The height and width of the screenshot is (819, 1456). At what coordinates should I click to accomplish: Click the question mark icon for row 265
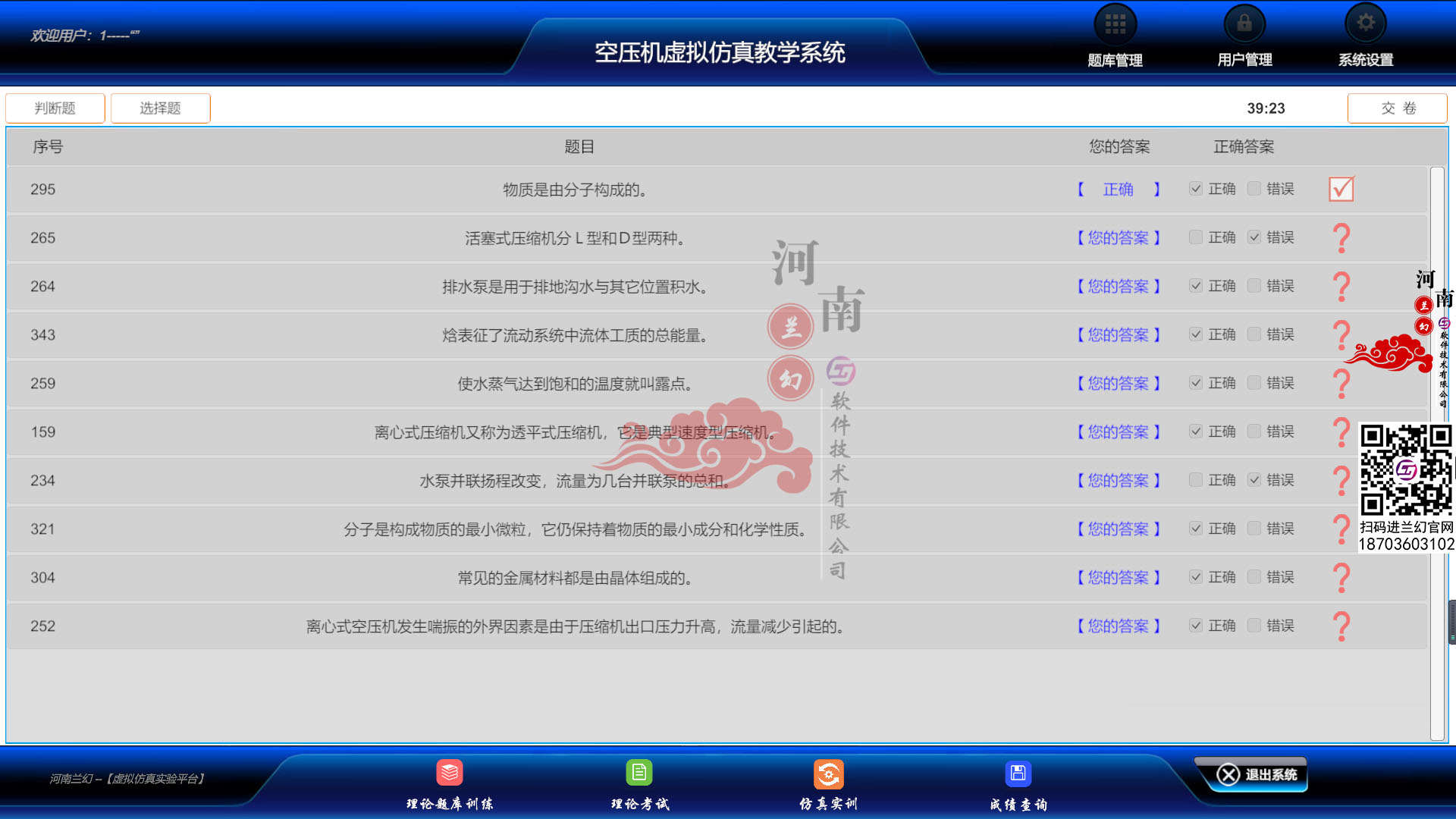point(1341,238)
